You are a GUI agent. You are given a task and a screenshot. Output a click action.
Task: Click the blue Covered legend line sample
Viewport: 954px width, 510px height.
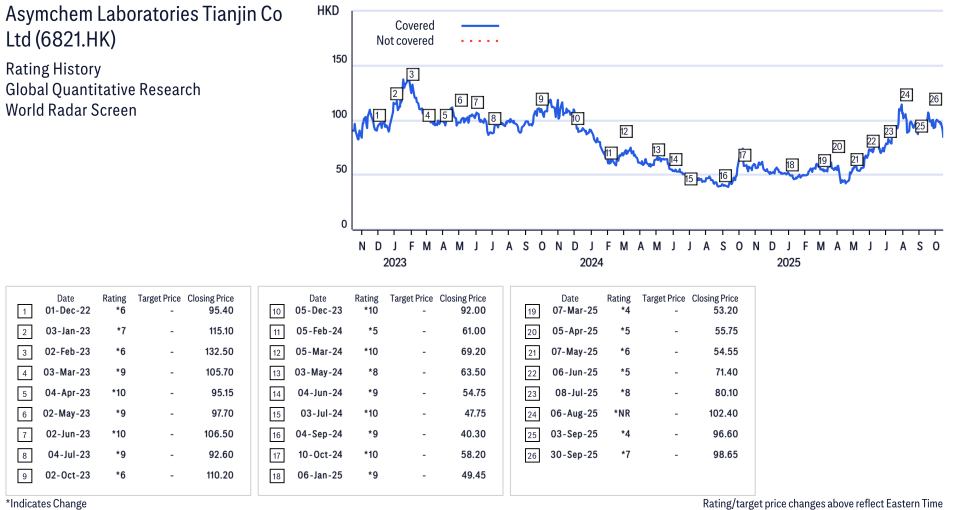click(480, 26)
